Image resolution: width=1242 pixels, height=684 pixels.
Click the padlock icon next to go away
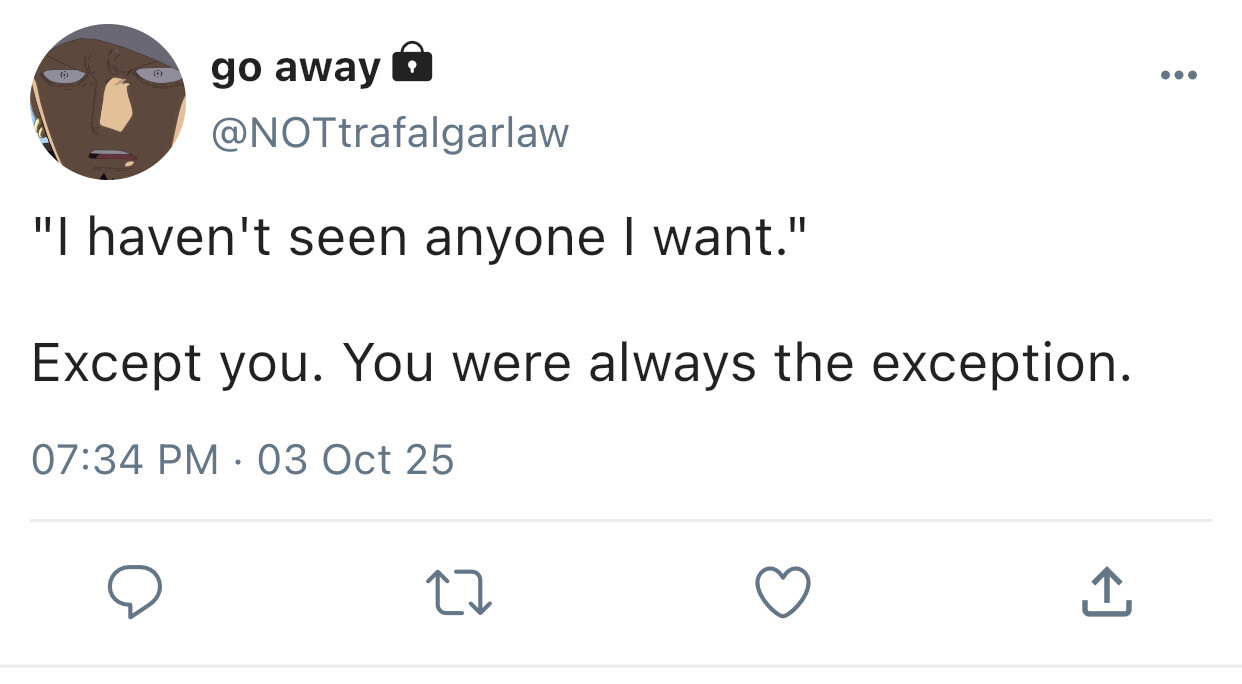click(411, 64)
